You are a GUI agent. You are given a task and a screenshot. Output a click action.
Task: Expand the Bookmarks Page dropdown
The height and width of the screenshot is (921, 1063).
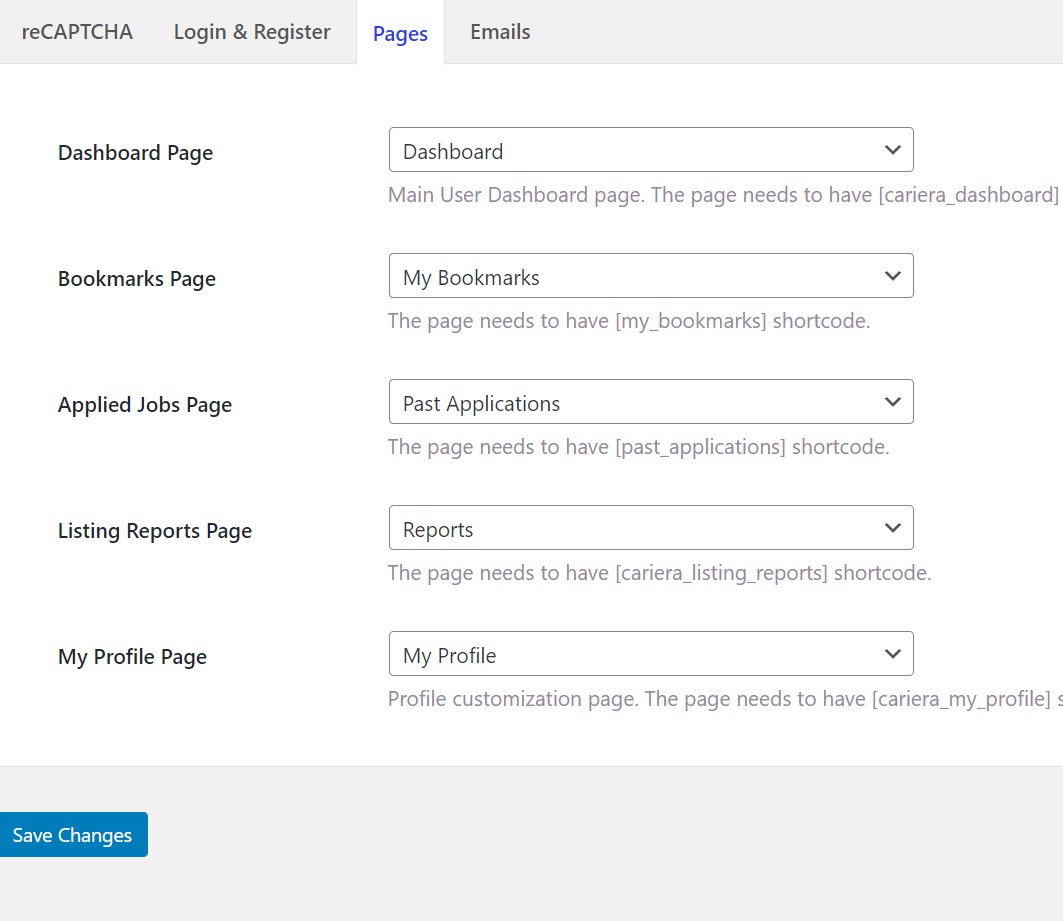[651, 276]
